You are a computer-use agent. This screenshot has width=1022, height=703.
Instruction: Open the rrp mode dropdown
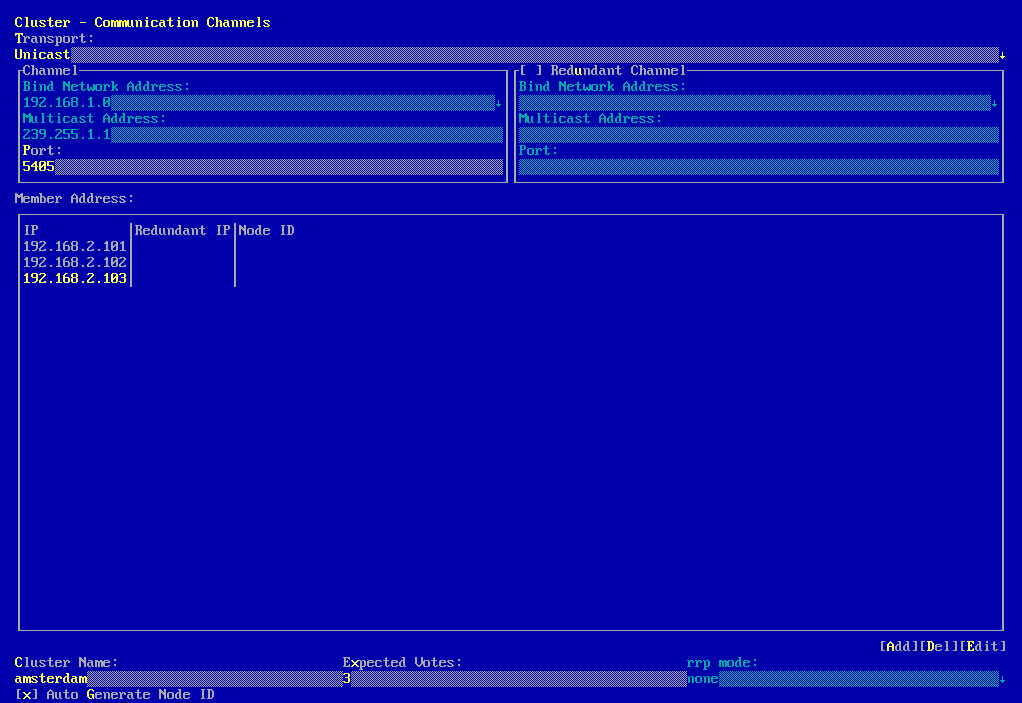click(x=1002, y=679)
